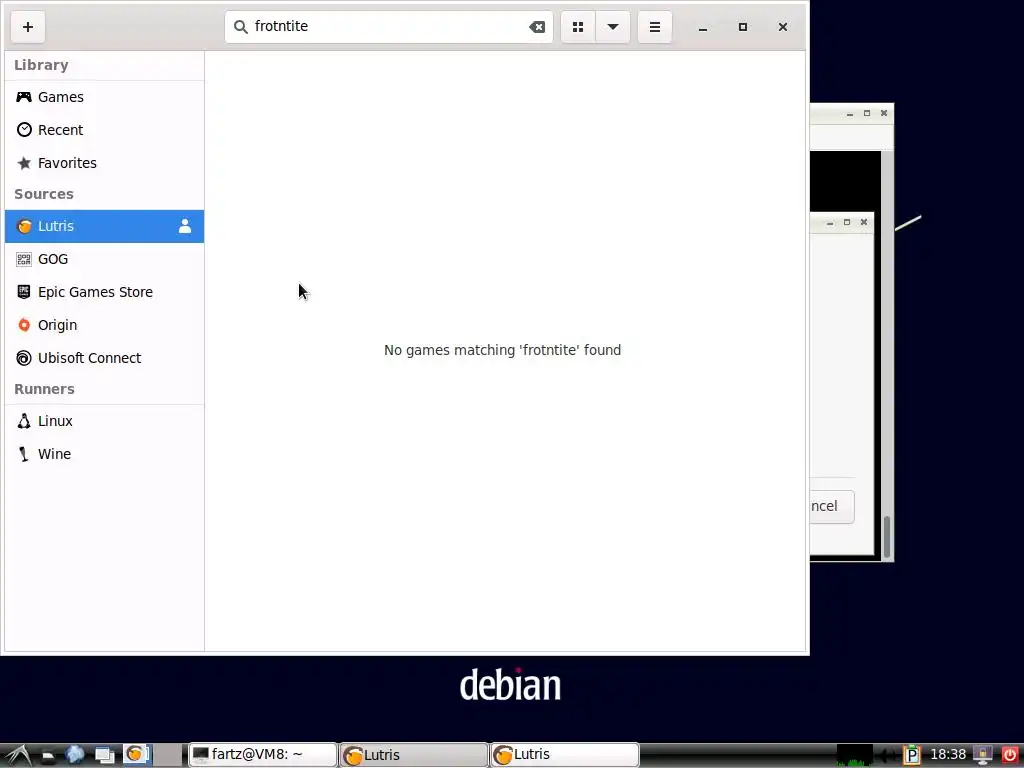Click the Favorites star icon

(x=24, y=163)
